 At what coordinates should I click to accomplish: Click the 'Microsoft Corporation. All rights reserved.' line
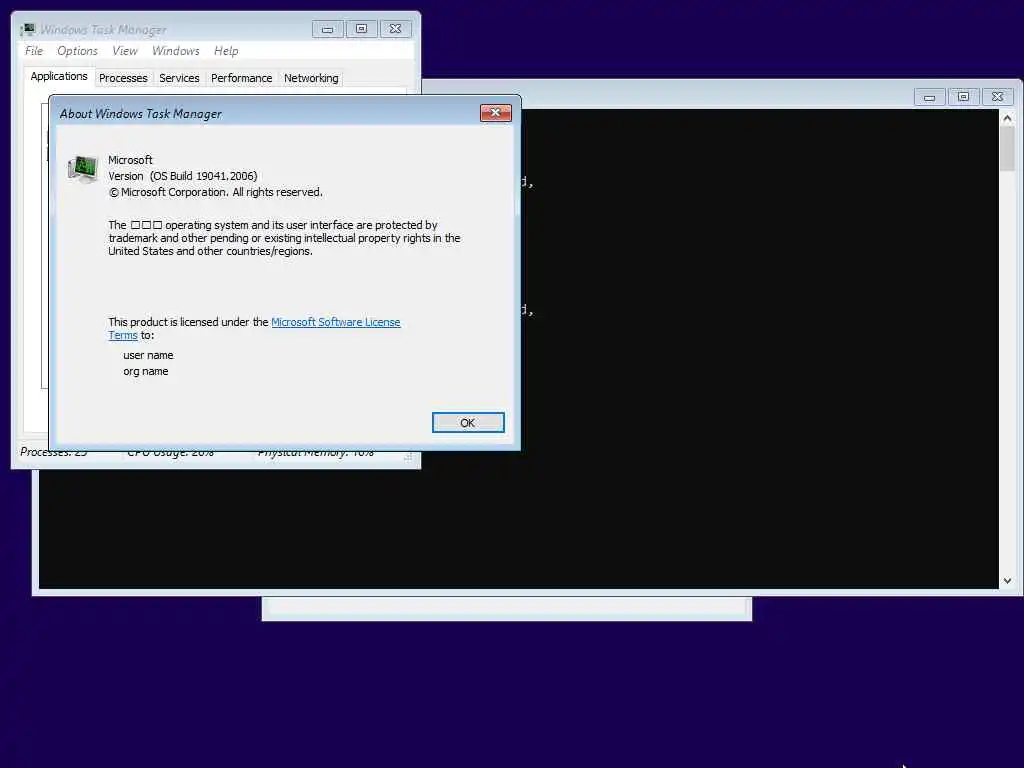(216, 192)
